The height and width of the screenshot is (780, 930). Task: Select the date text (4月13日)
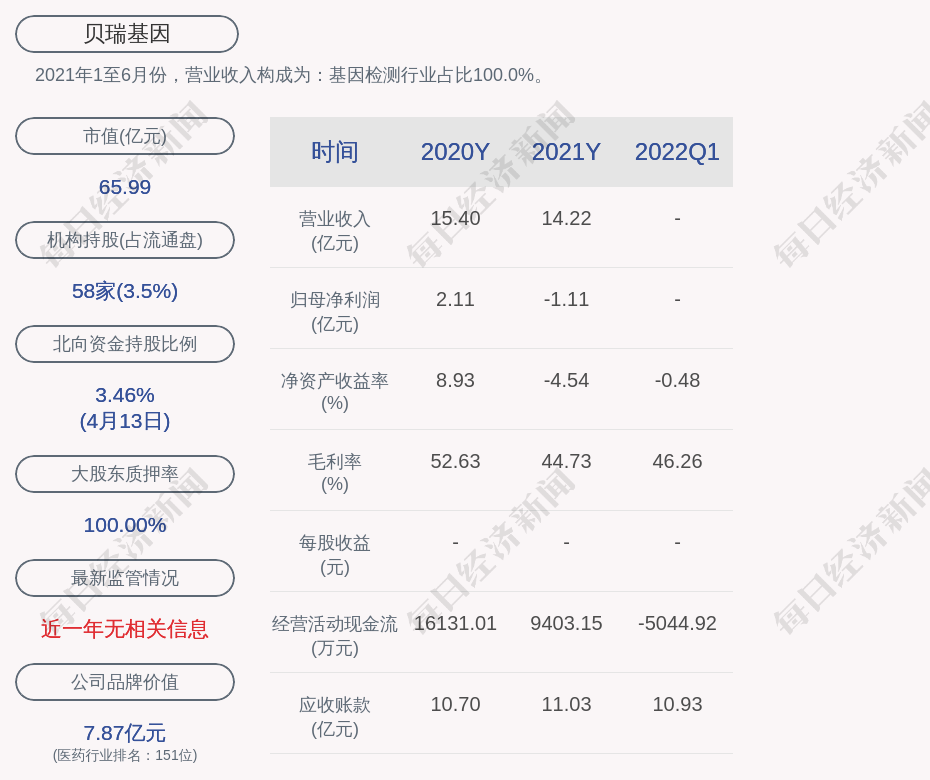pyautogui.click(x=125, y=421)
